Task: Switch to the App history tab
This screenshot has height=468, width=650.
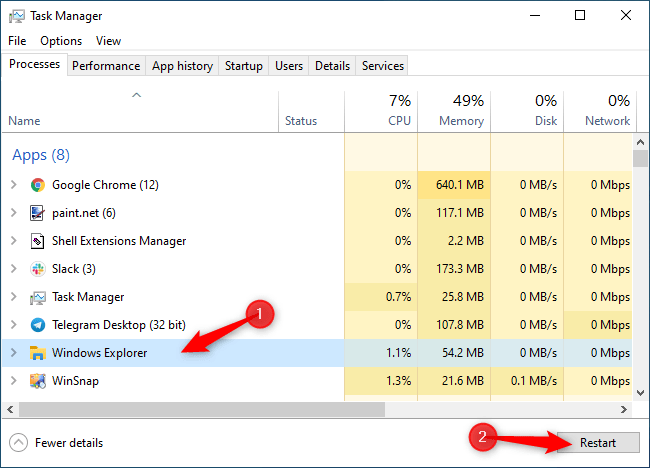Action: 182,66
